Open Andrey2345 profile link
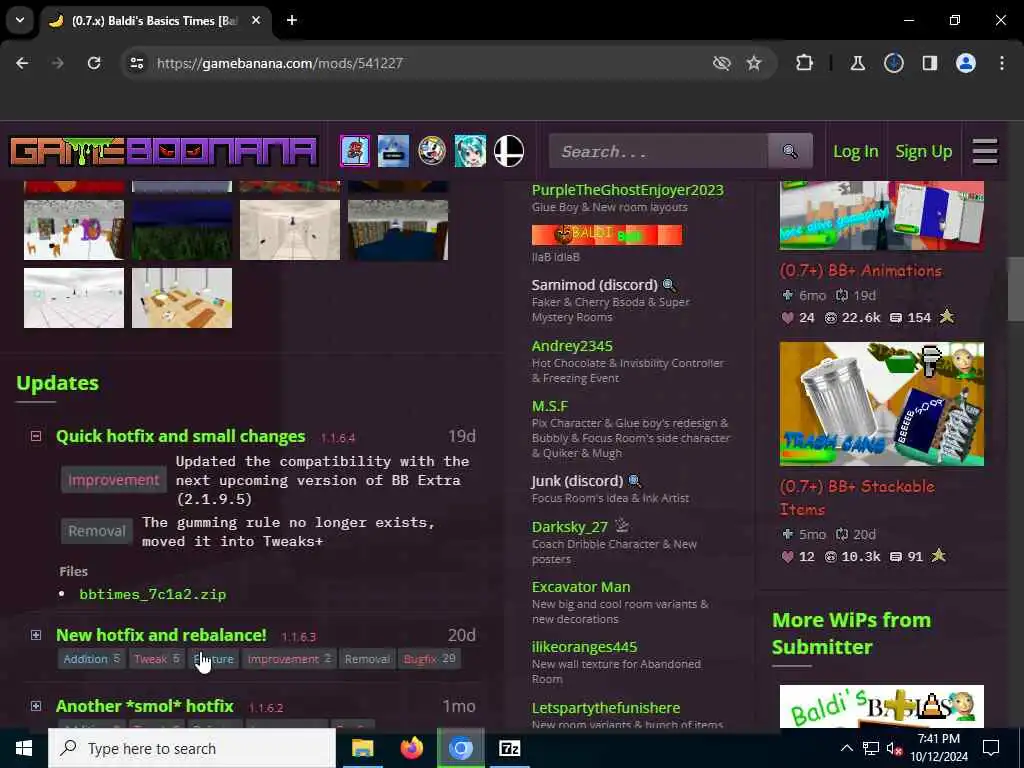 click(x=572, y=346)
